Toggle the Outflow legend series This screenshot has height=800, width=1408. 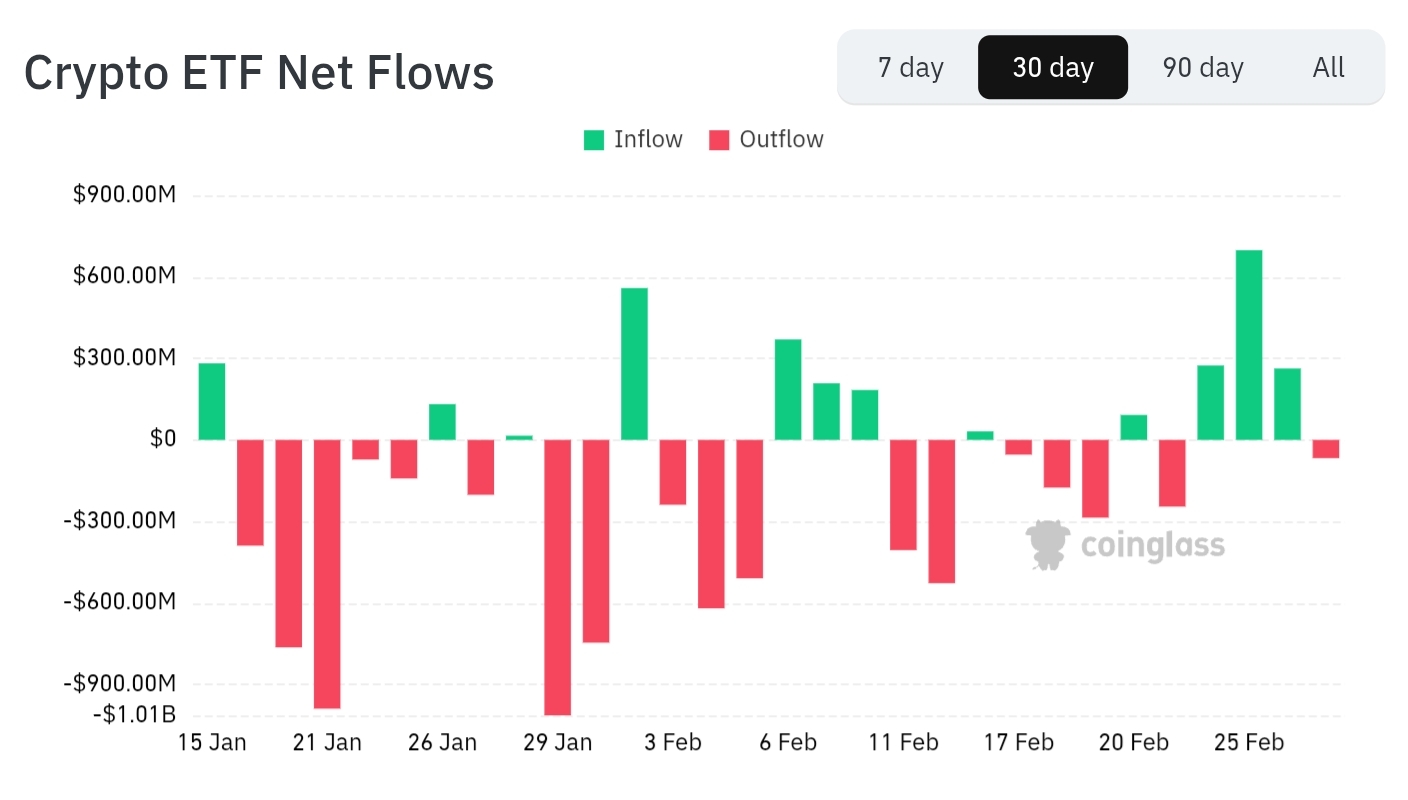(781, 140)
